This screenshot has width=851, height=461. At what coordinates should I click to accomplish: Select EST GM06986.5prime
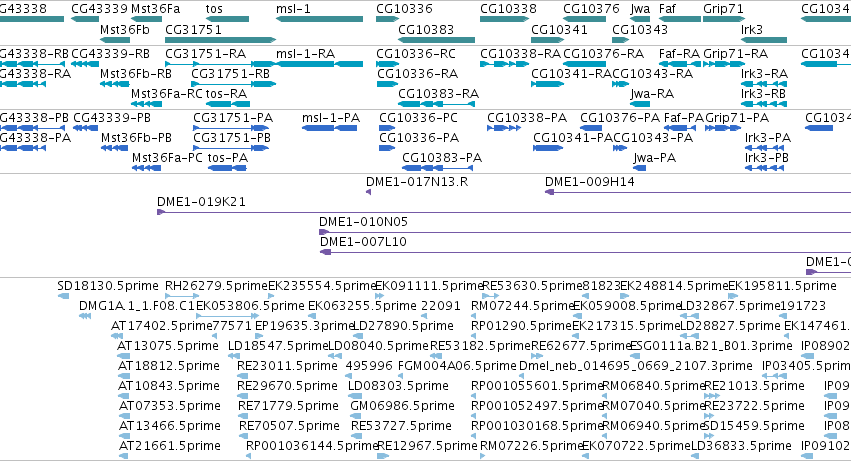(402, 406)
